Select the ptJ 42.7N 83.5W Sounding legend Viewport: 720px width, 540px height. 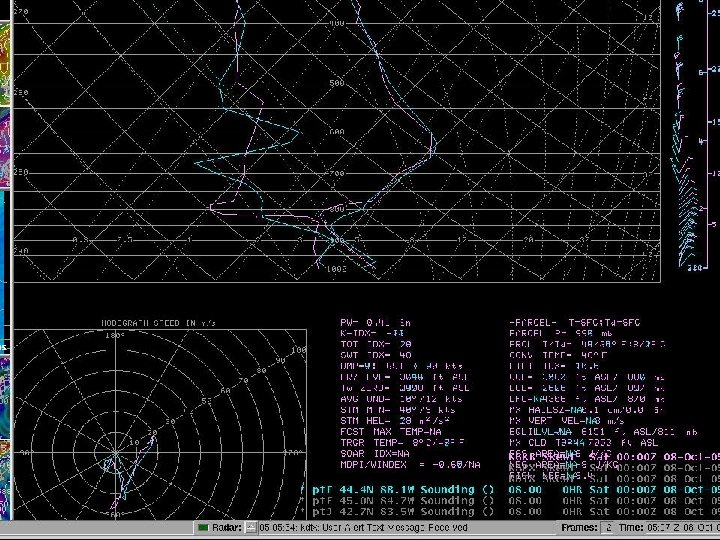[x=516, y=512]
